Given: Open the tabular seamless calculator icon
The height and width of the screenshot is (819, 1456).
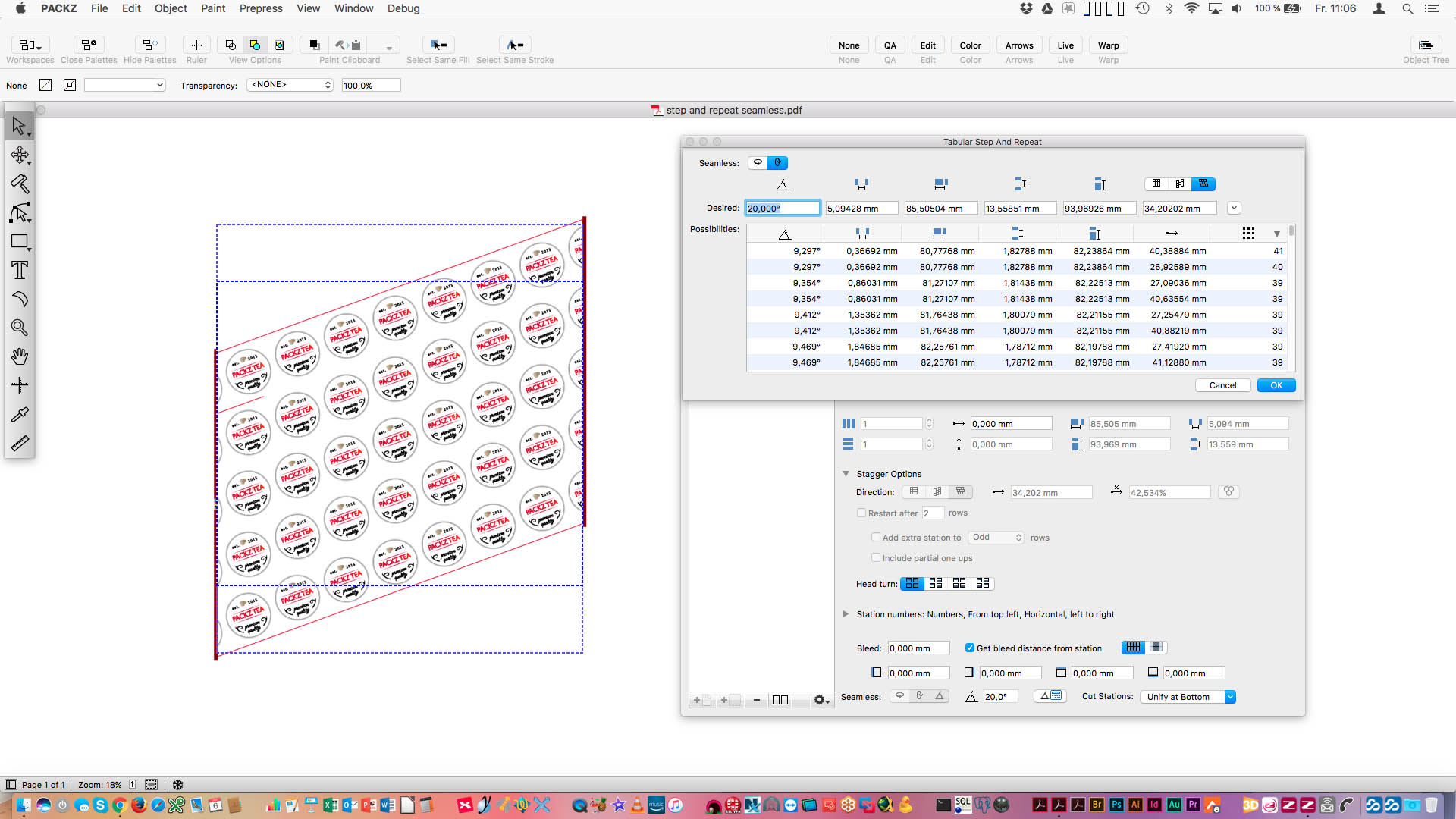Looking at the screenshot, I should pos(1051,696).
